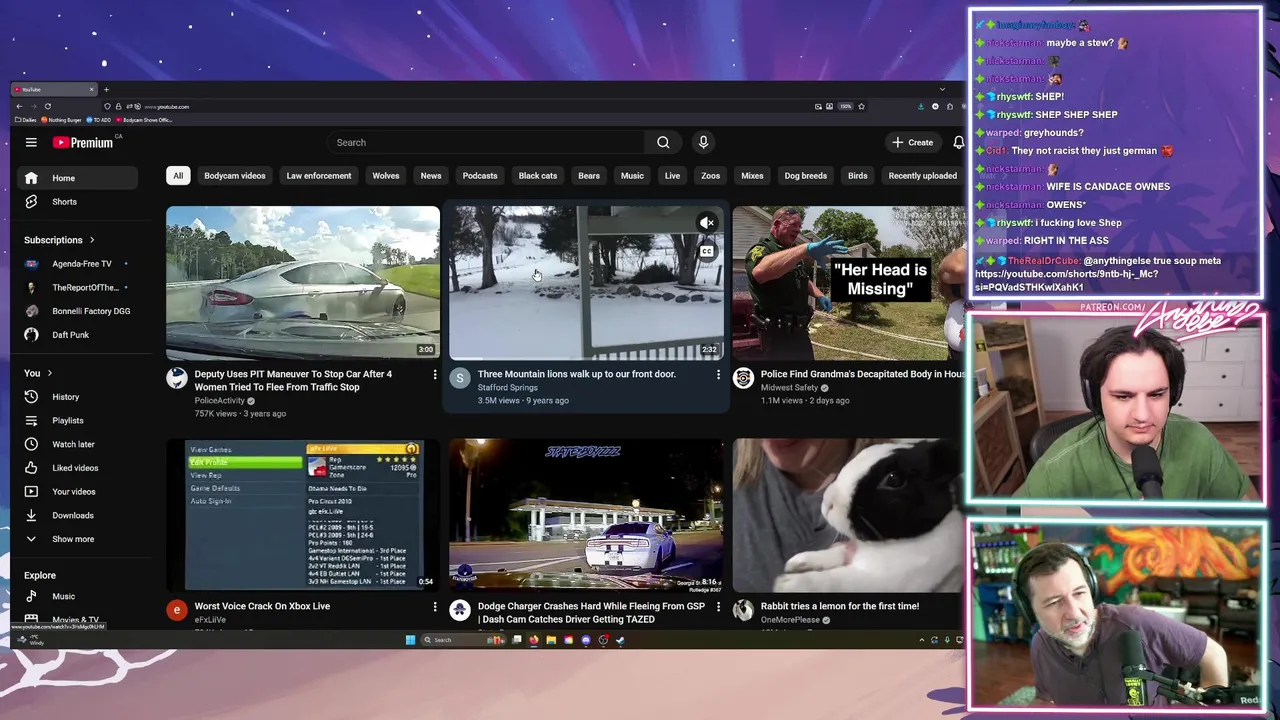Select the Recently uploaded filter chip
The width and height of the screenshot is (1280, 720).
923,176
